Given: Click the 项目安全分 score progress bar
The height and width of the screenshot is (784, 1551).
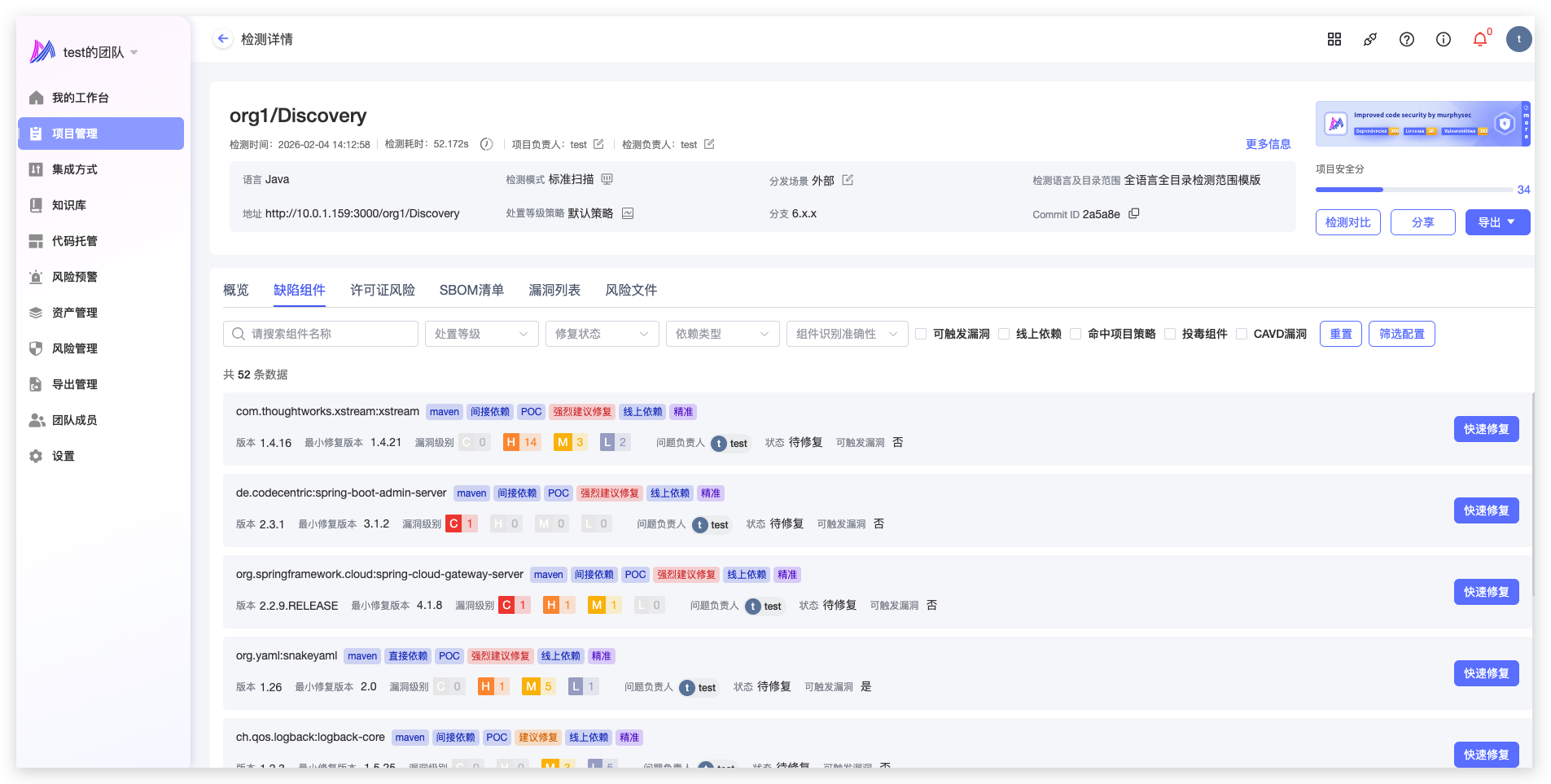Looking at the screenshot, I should [1413, 190].
